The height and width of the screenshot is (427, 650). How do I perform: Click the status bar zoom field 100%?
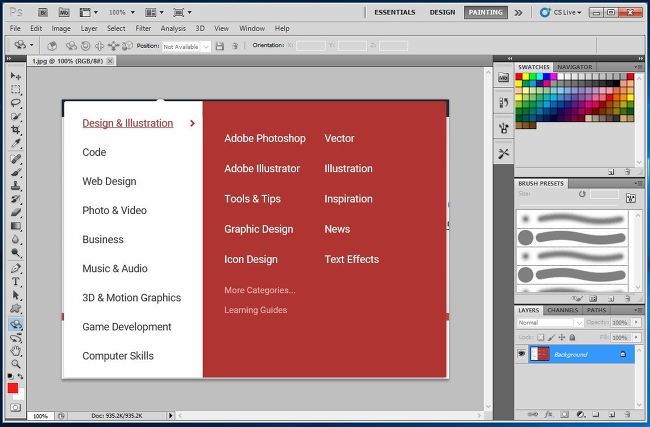tap(40, 416)
